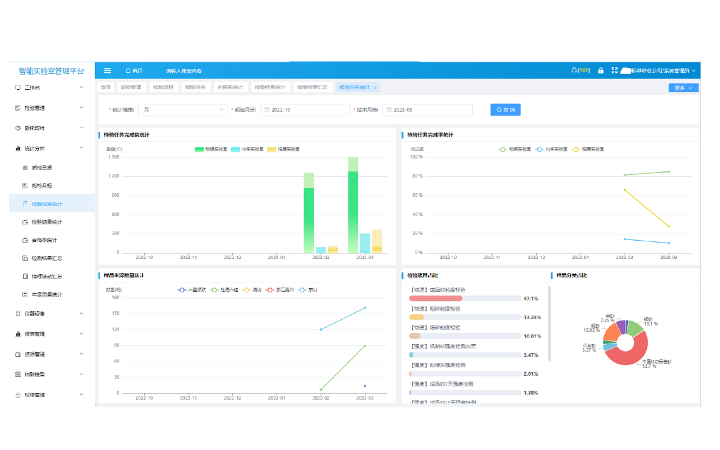Viewport: 720px width, 450px height.
Task: Open the 月 statistics dimension dropdown
Action: point(183,110)
